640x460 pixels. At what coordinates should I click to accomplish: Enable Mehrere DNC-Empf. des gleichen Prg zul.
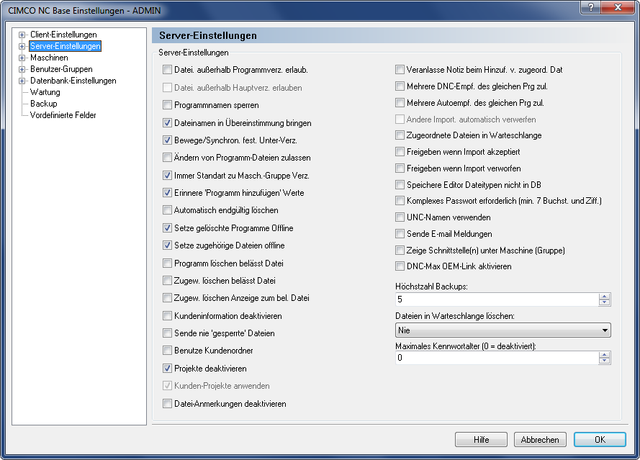400,87
